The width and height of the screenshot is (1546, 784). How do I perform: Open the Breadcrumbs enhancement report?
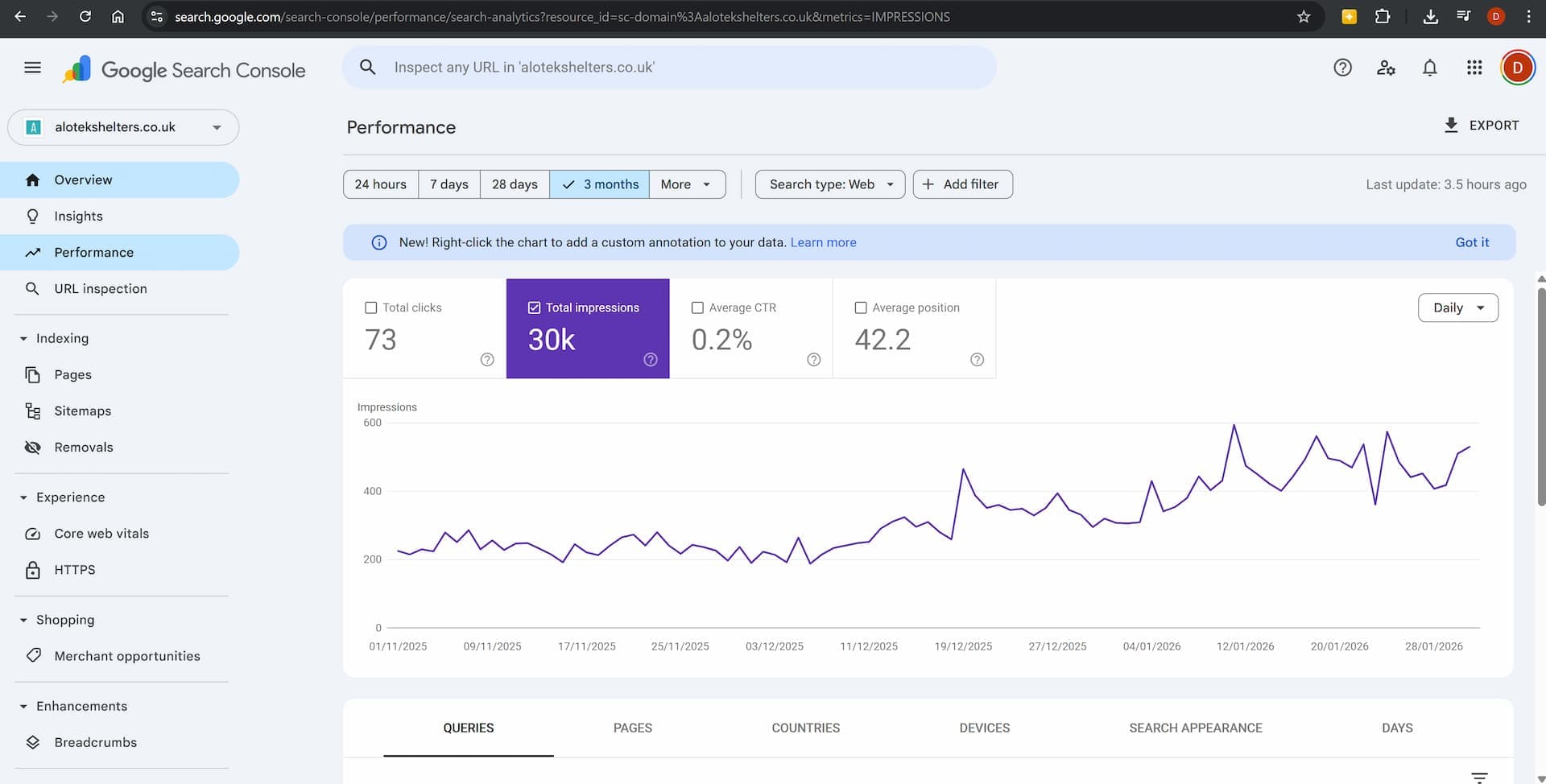click(95, 742)
